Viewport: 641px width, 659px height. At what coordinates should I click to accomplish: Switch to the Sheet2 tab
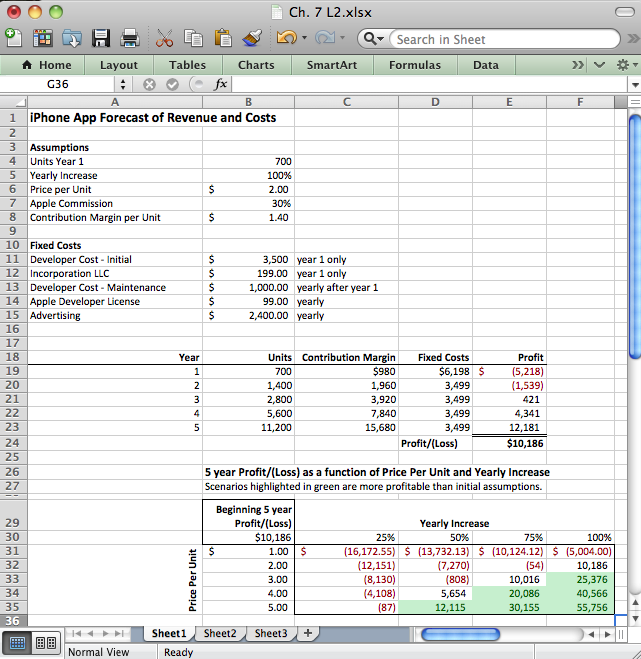pos(220,633)
